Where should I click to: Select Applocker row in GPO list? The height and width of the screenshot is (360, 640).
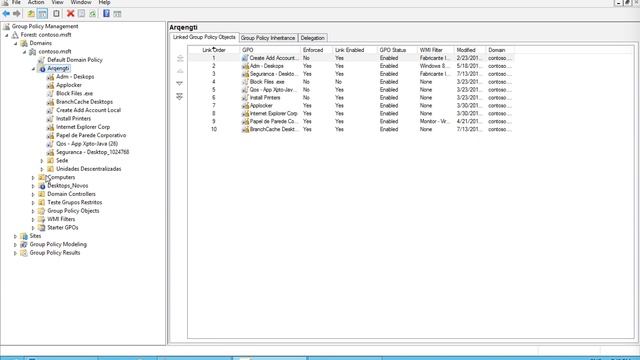pyautogui.click(x=351, y=106)
